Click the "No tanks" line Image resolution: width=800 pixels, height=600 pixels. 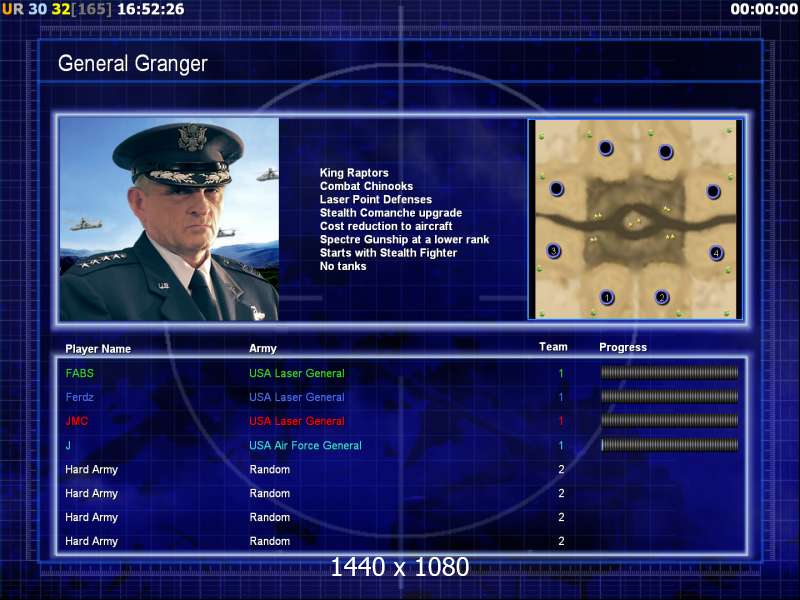[343, 266]
